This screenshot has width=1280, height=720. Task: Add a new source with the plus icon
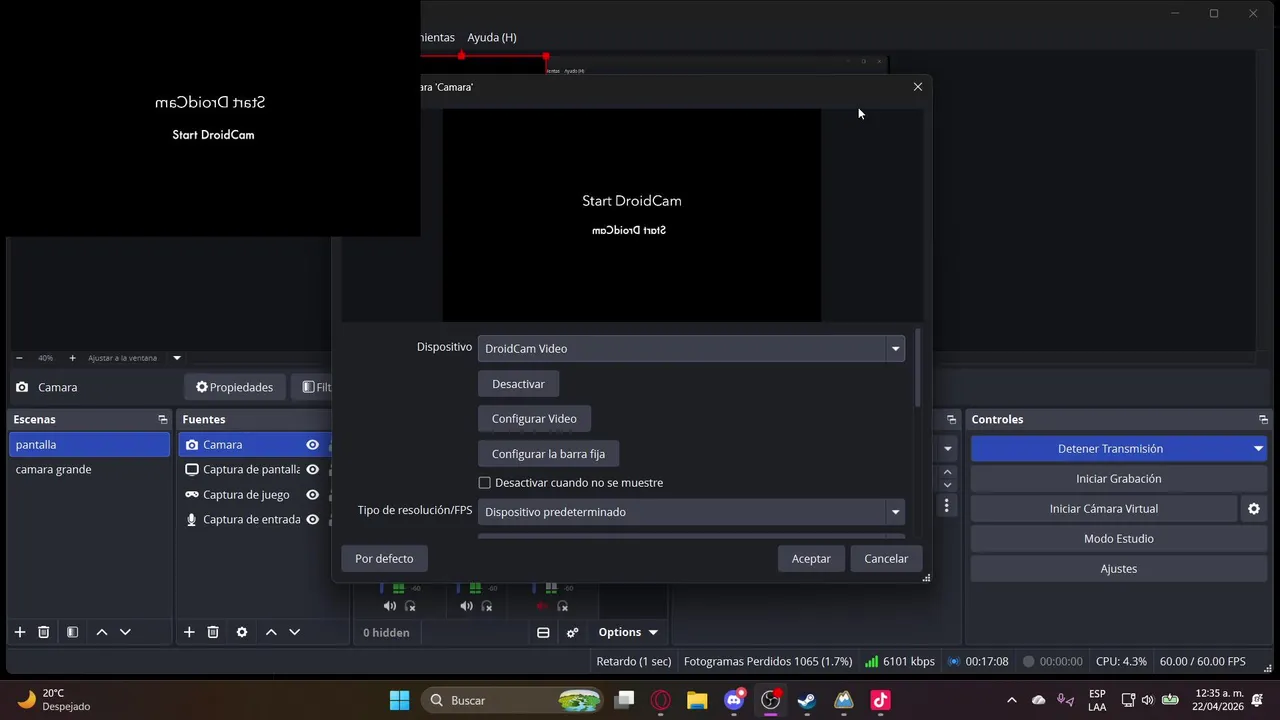189,632
